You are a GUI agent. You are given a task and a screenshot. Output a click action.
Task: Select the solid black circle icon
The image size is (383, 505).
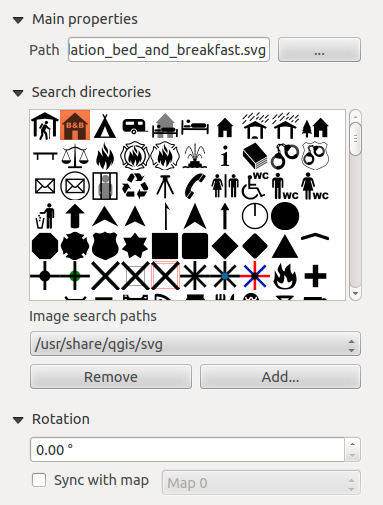[x=285, y=216]
